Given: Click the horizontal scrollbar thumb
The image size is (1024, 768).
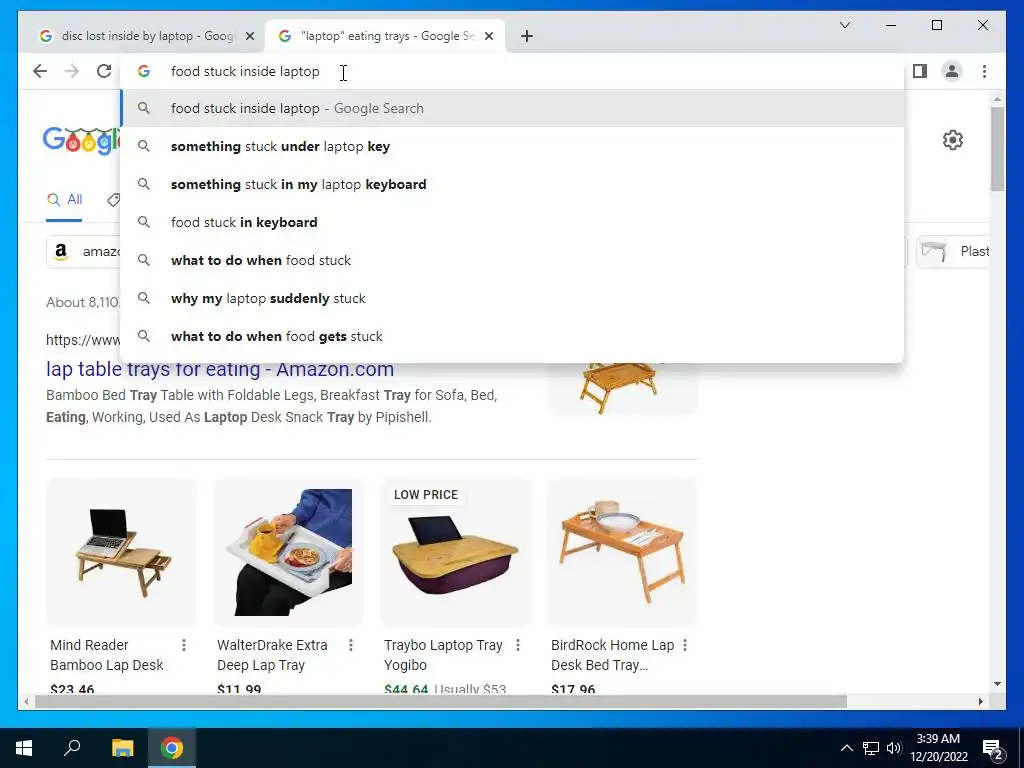Looking at the screenshot, I should 441,701.
